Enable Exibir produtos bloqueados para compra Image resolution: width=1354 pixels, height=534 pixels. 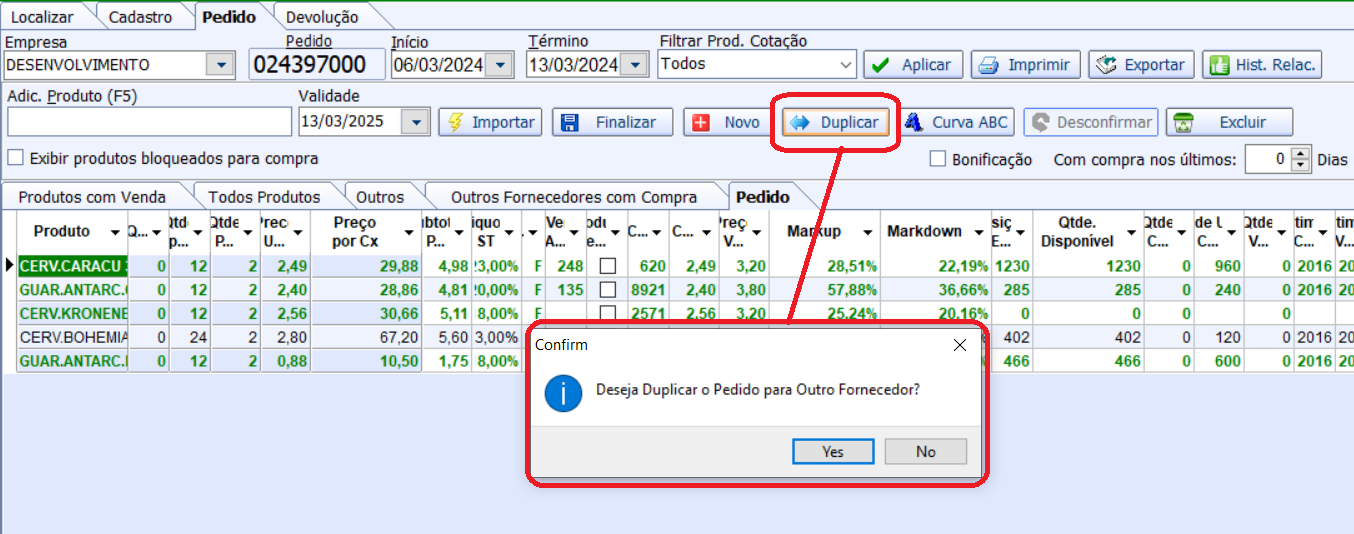[x=15, y=158]
